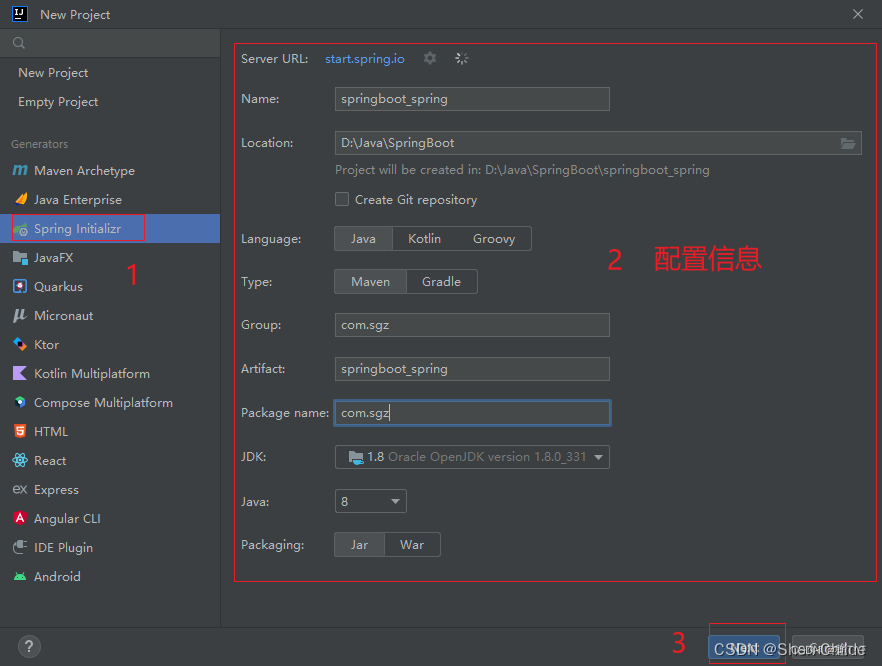Select New Project in sidebar
The height and width of the screenshot is (666, 882).
[53, 73]
